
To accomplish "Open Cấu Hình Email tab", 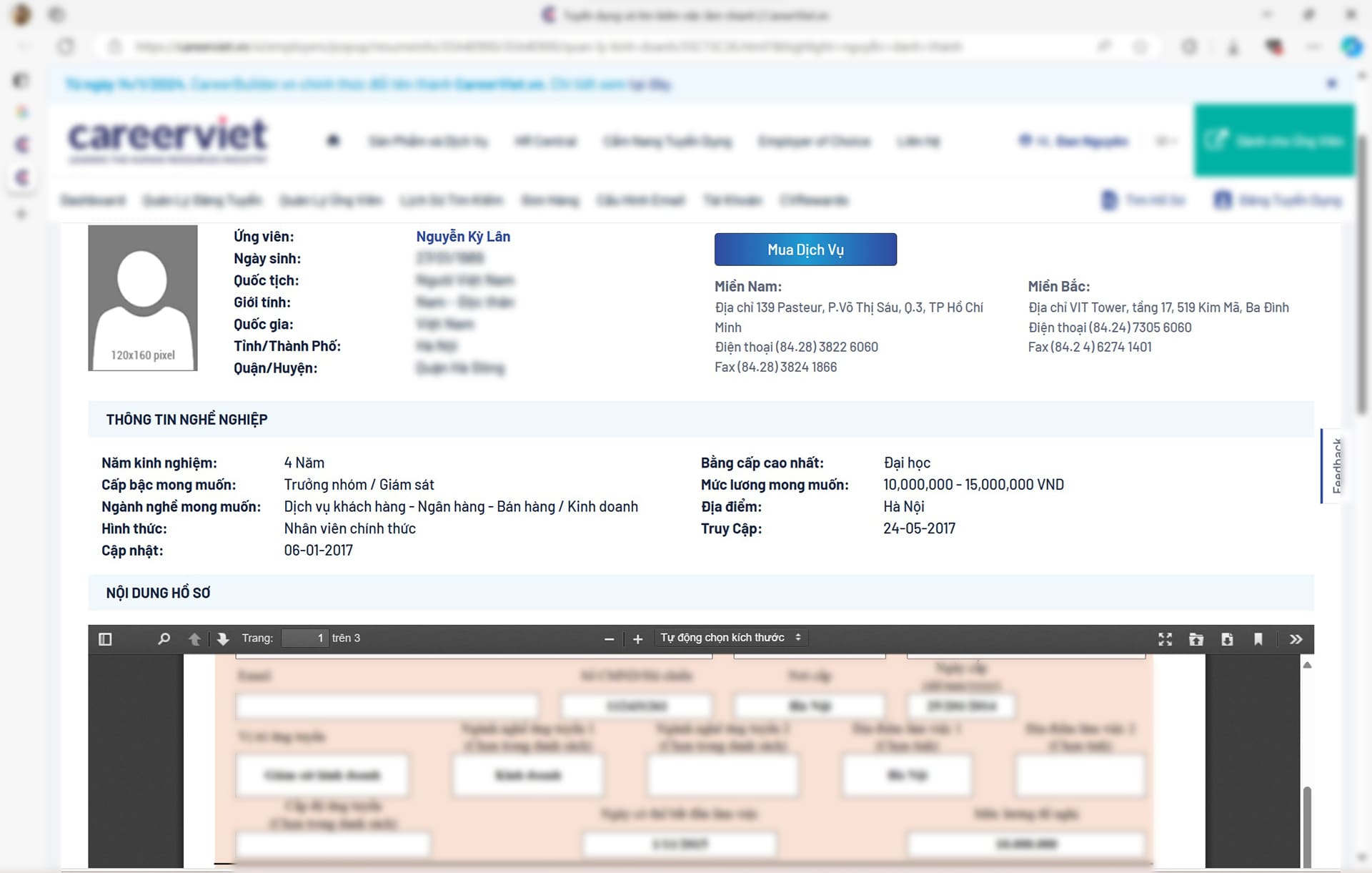I will [x=641, y=200].
